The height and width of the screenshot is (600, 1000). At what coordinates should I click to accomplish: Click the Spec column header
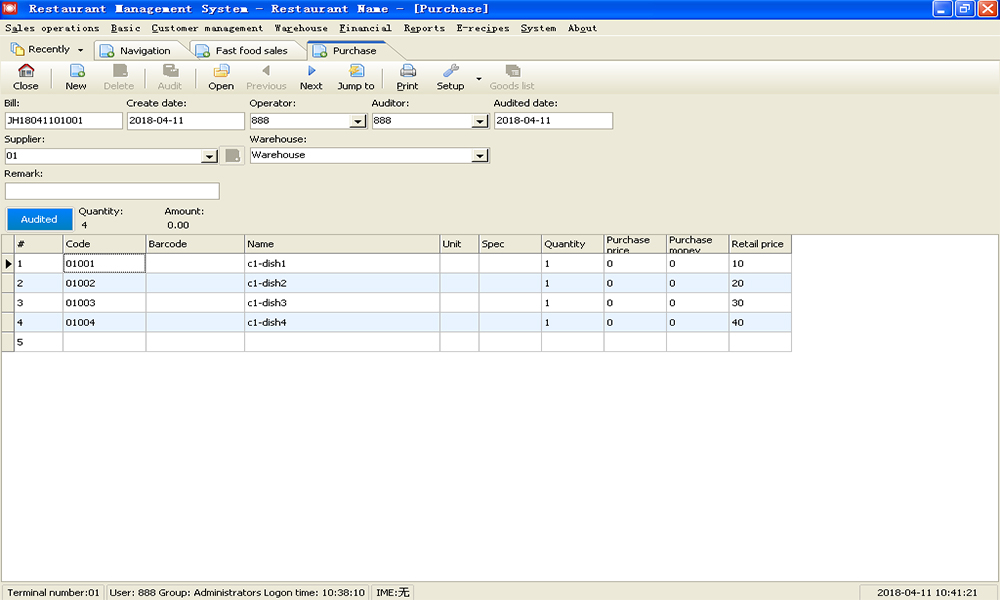pyautogui.click(x=510, y=244)
